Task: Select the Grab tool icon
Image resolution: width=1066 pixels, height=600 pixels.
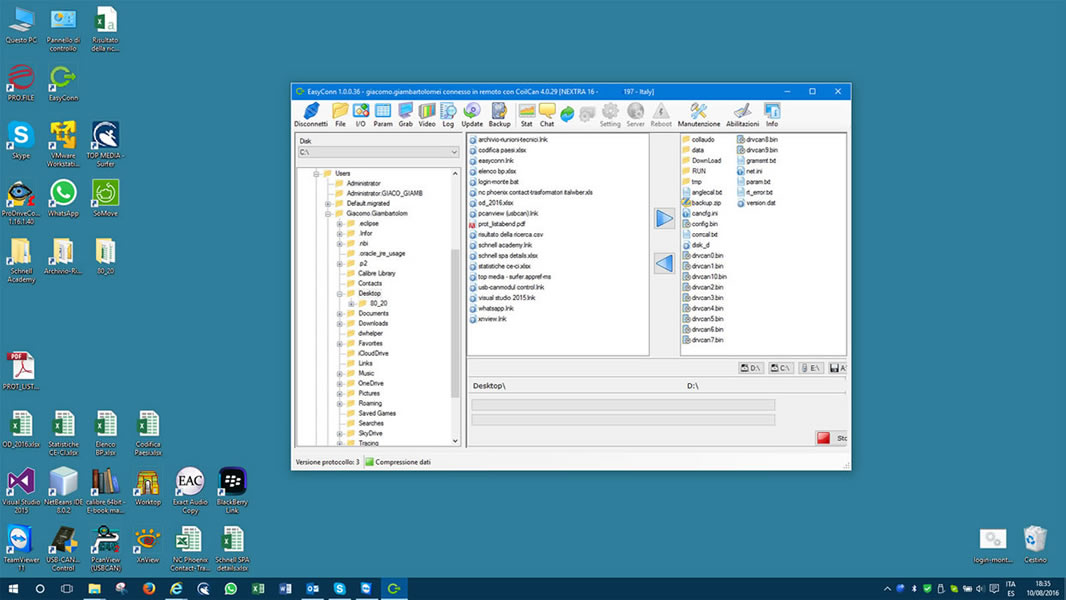Action: 405,115
